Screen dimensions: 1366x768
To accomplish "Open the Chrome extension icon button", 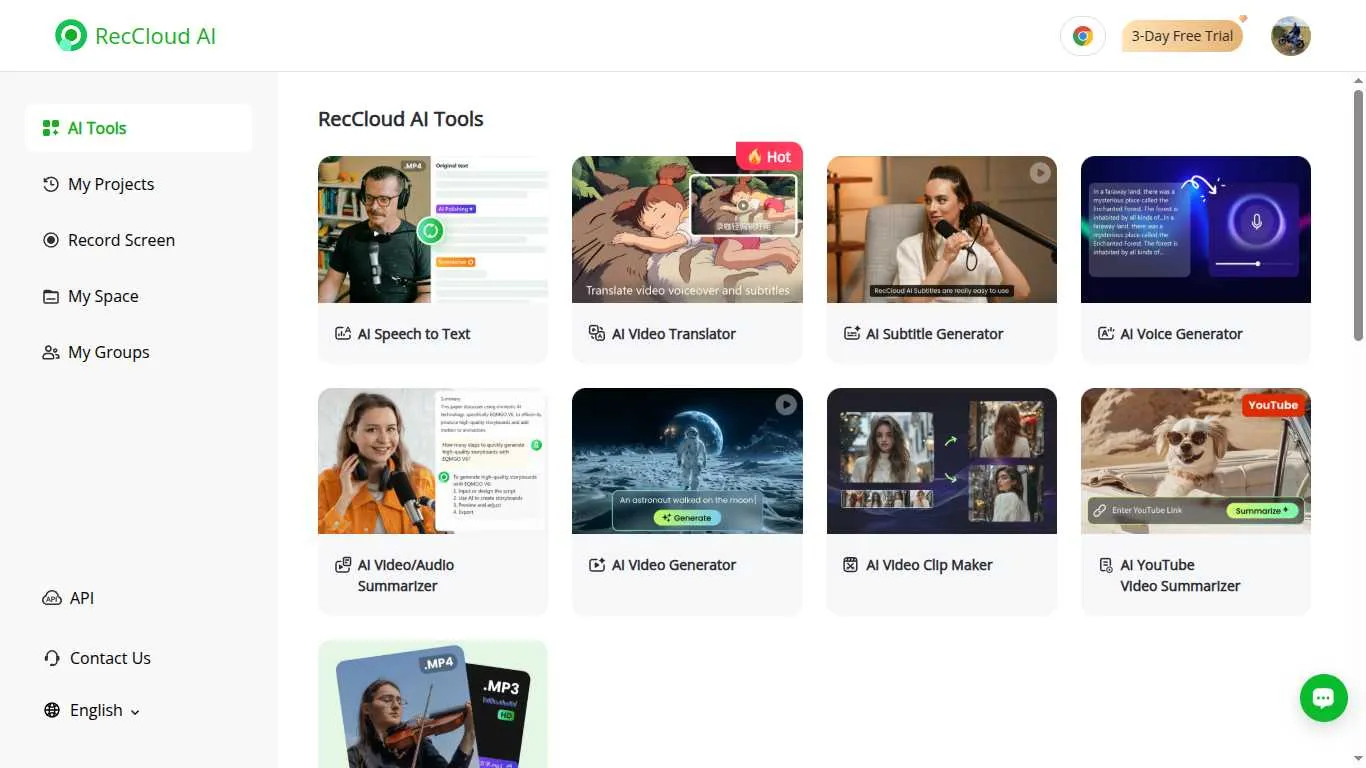I will pyautogui.click(x=1082, y=36).
